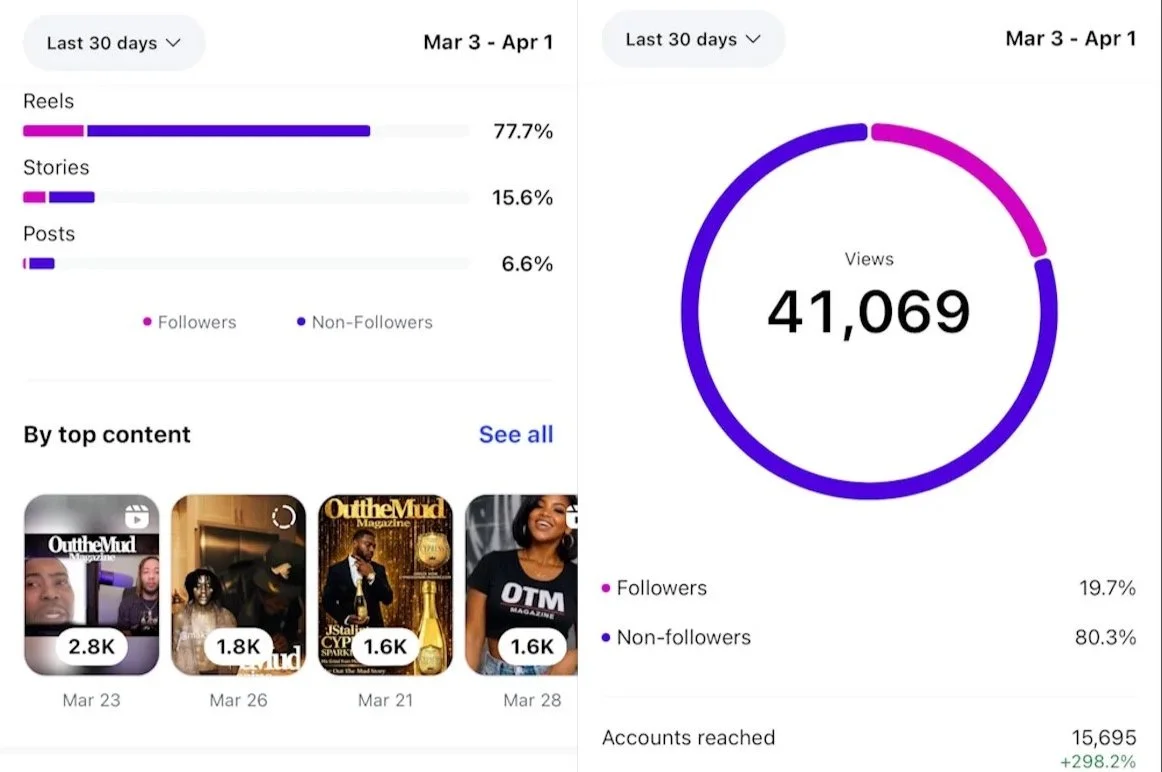Select Followers 19.7% row
This screenshot has width=1162, height=772.
pos(868,588)
